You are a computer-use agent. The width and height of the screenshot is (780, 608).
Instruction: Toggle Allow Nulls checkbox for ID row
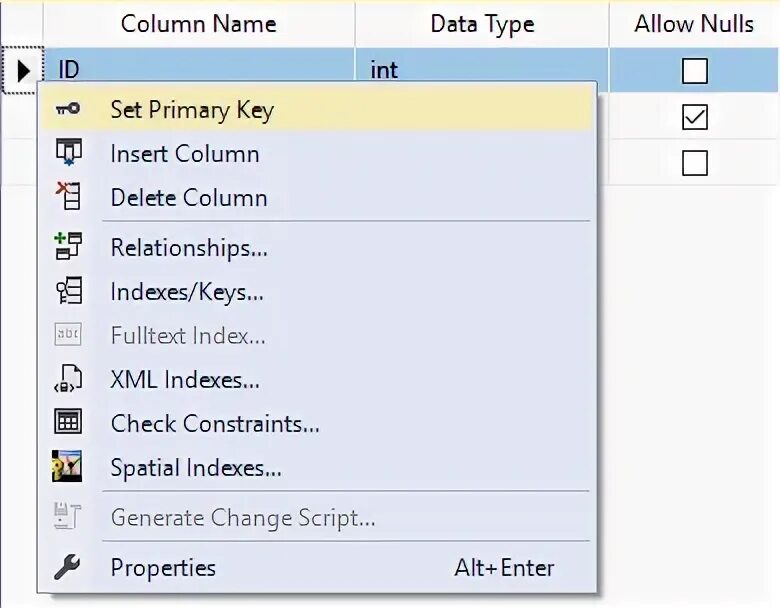694,71
